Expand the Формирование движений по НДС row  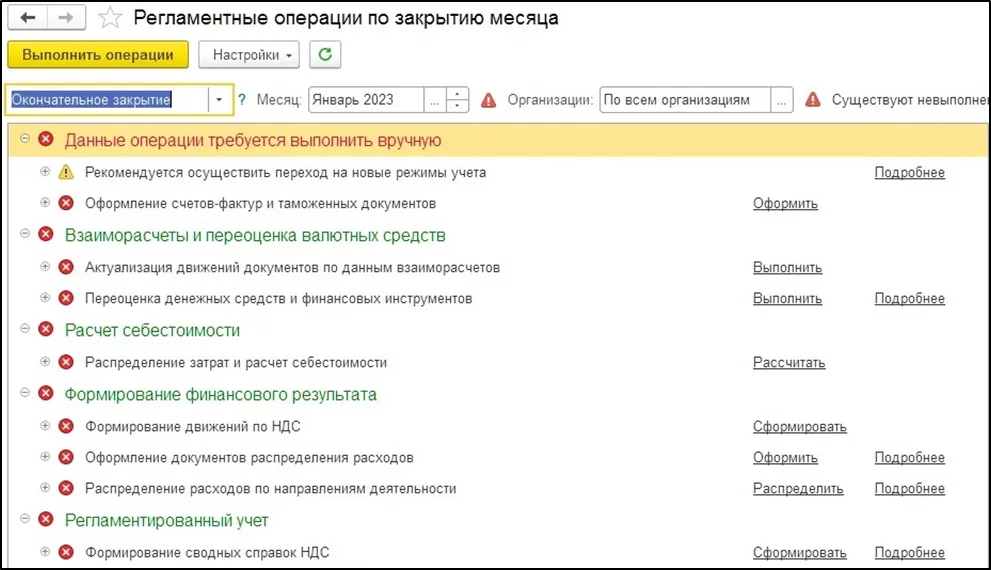point(45,426)
